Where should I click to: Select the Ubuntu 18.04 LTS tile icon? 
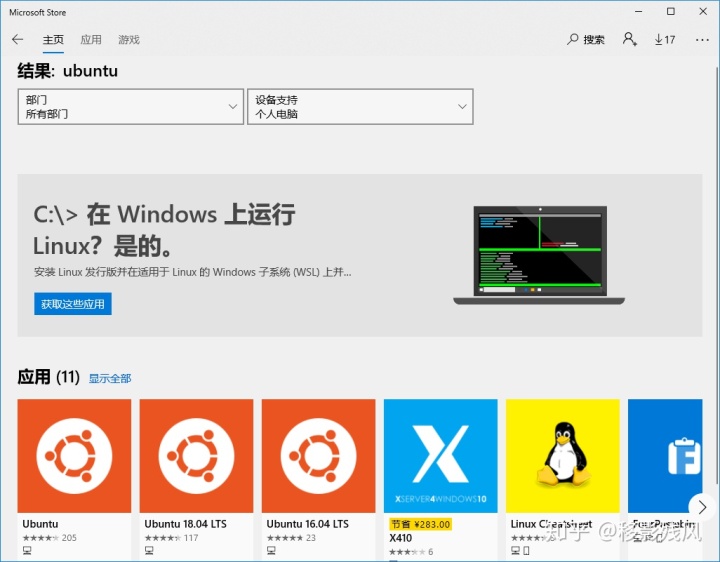click(197, 455)
